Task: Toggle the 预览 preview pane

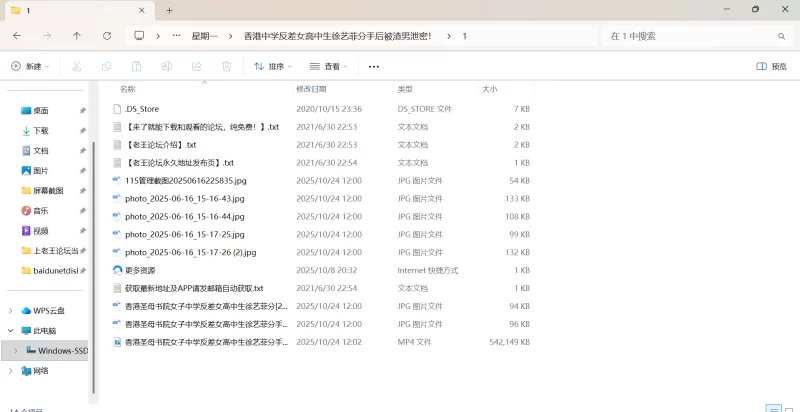Action: pos(771,67)
